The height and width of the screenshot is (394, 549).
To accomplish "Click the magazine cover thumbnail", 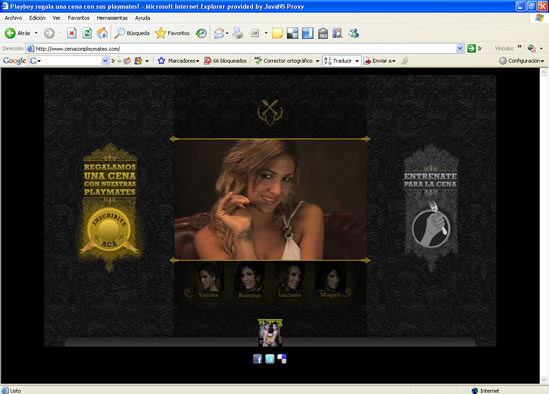I will tap(270, 333).
